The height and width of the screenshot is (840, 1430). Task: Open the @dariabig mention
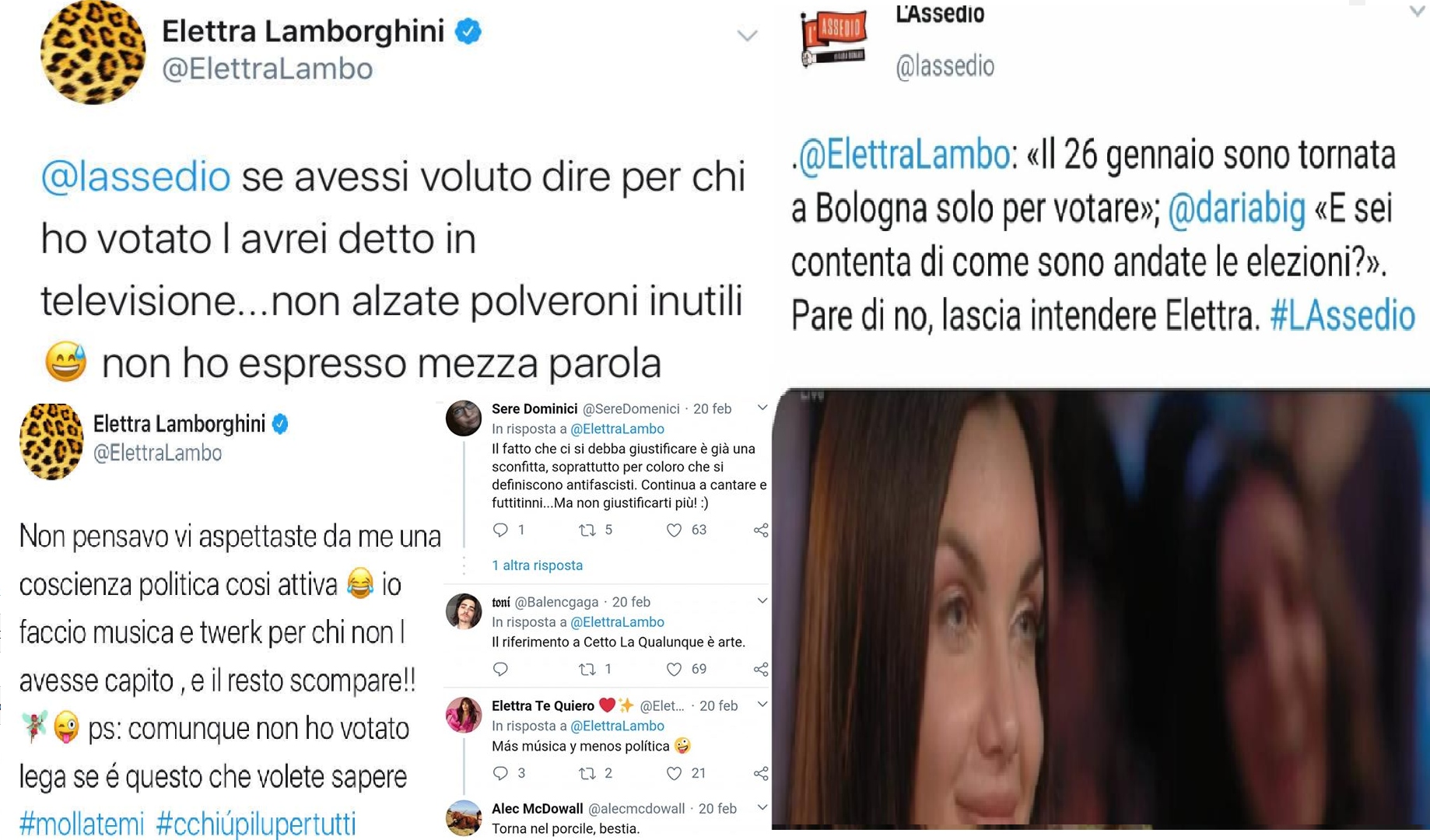coord(1236,209)
